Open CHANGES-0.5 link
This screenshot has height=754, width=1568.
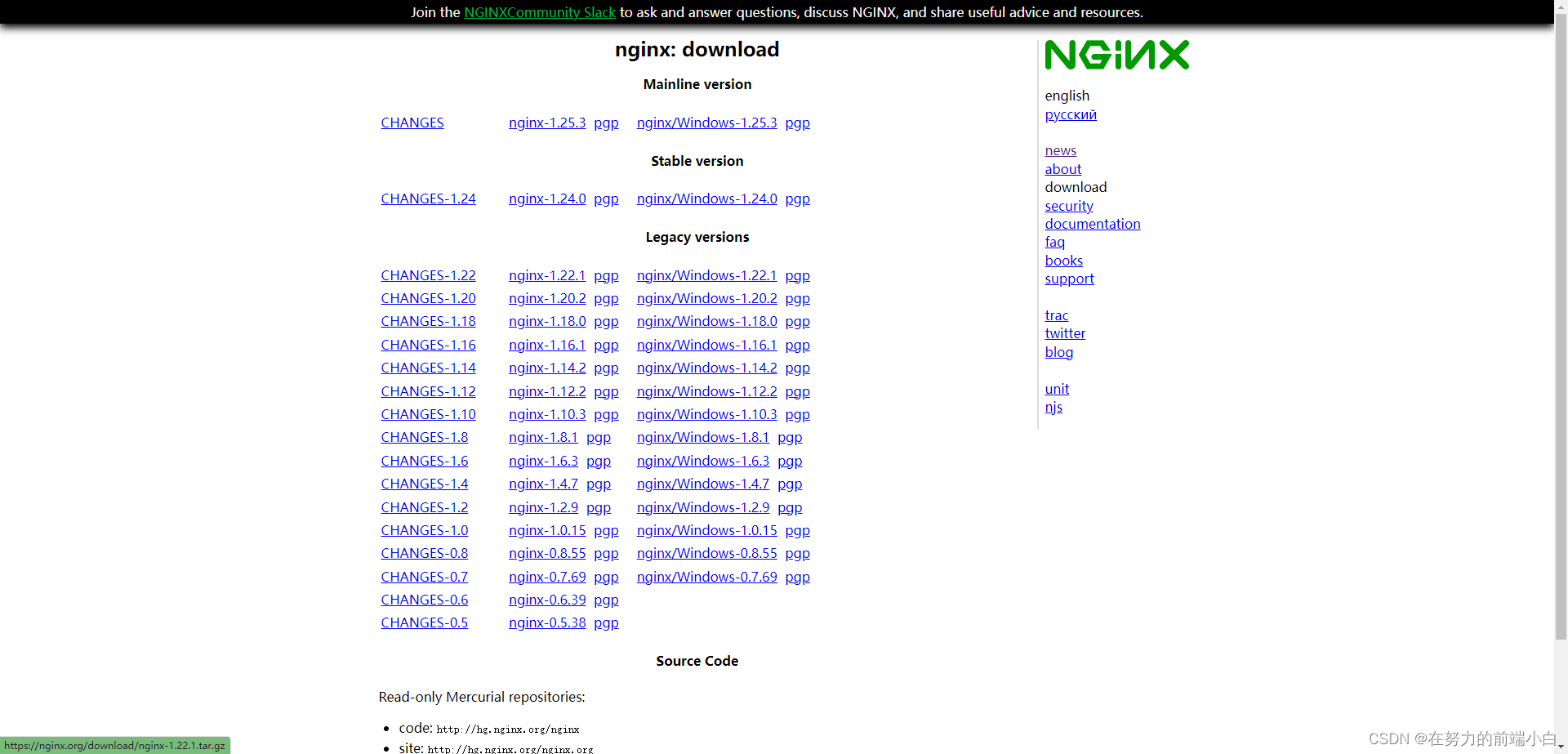[x=425, y=622]
